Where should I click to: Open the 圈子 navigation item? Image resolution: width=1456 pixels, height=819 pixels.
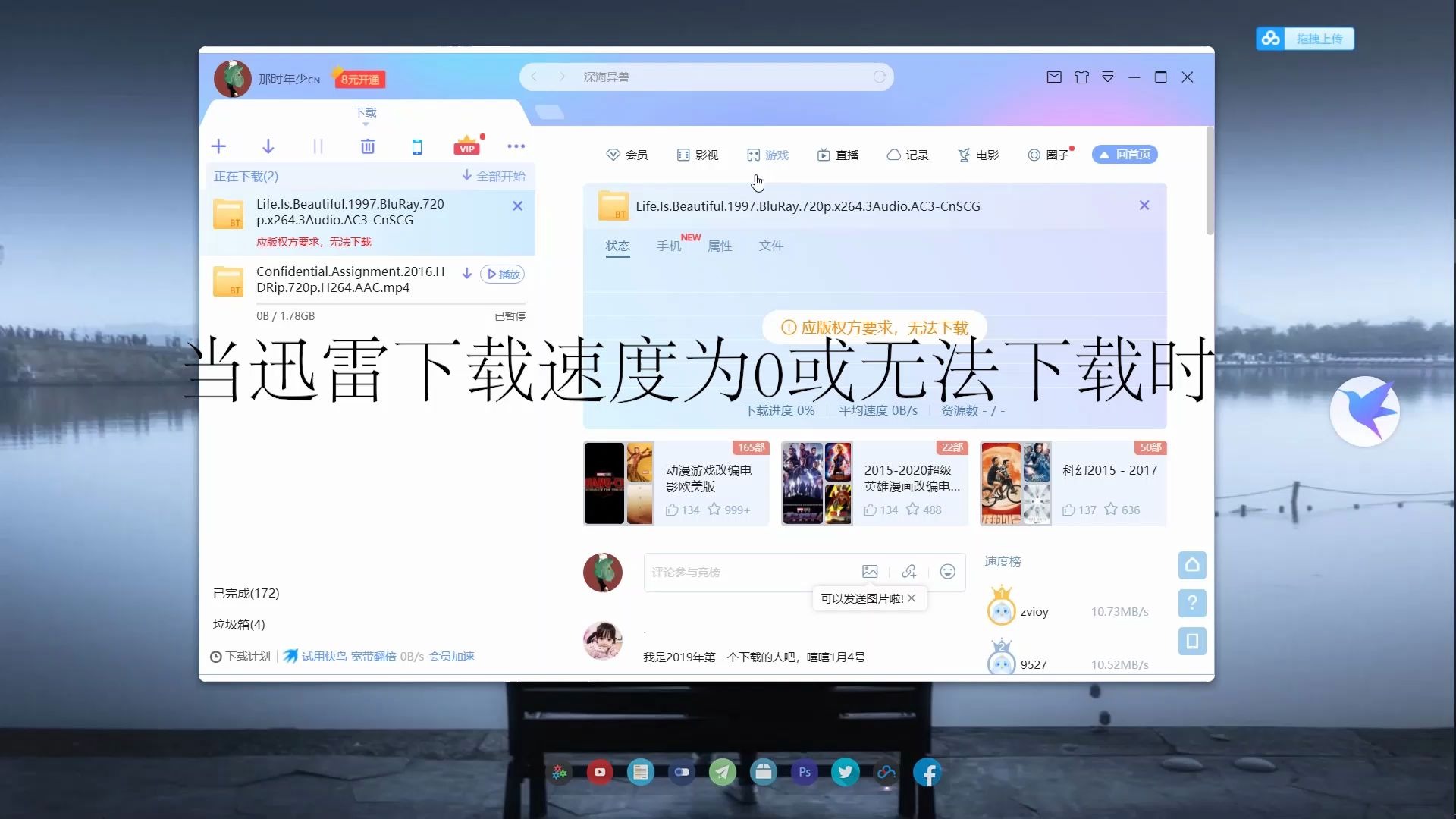1050,155
